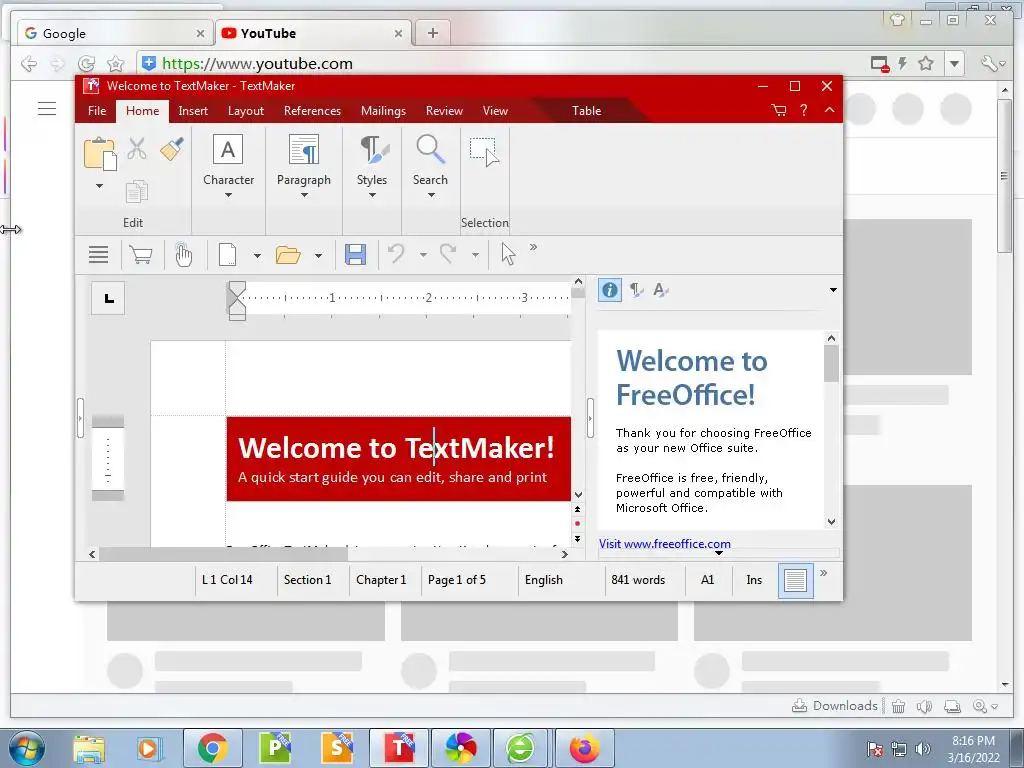Switch to the Google browser tab

[x=115, y=33]
